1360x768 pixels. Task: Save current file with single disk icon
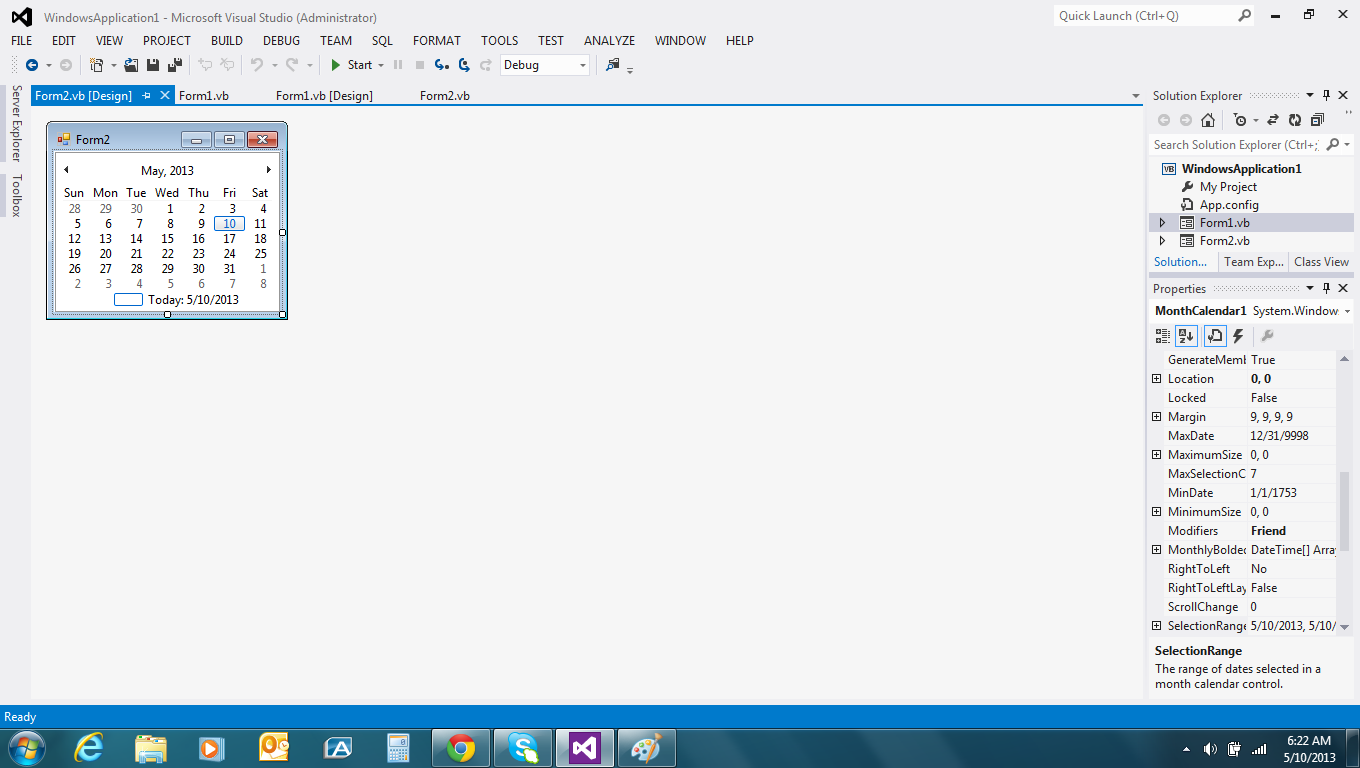[153, 65]
